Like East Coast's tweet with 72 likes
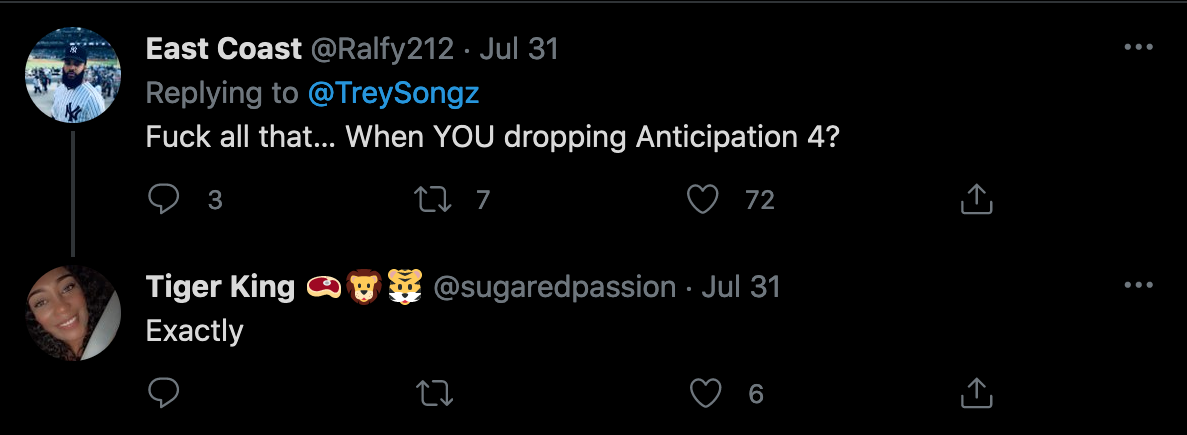The height and width of the screenshot is (435, 1187). (x=704, y=200)
